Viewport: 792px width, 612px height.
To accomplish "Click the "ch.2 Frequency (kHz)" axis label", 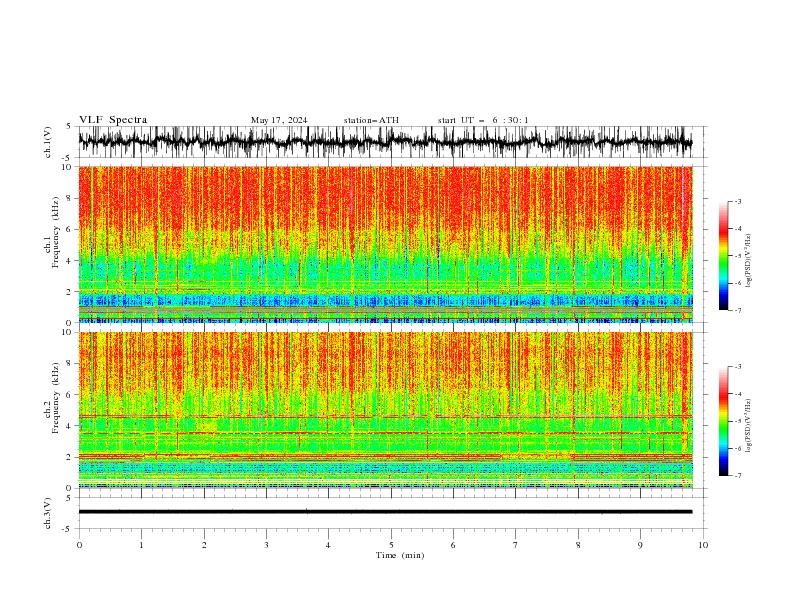I will pyautogui.click(x=52, y=397).
